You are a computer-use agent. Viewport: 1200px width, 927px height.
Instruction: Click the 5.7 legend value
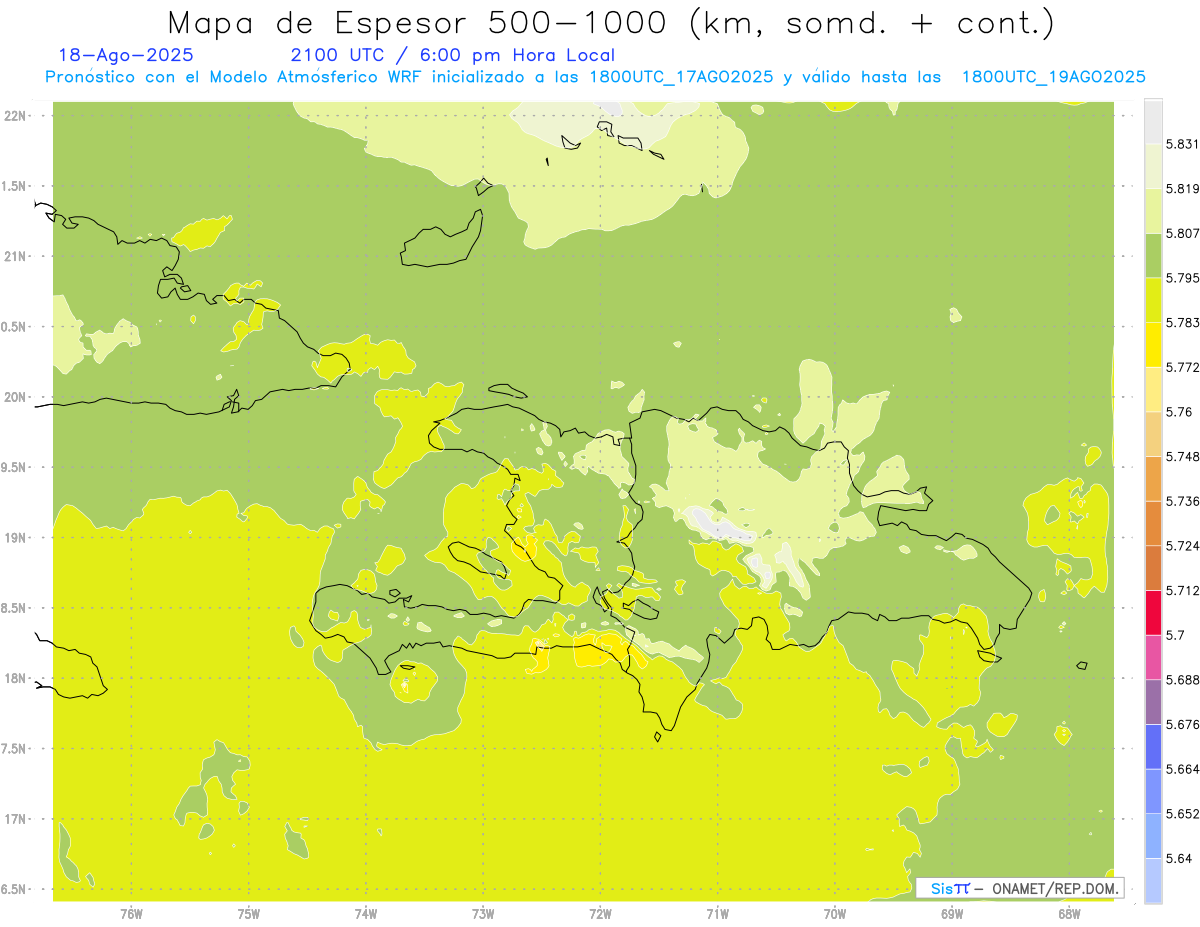coord(1175,635)
